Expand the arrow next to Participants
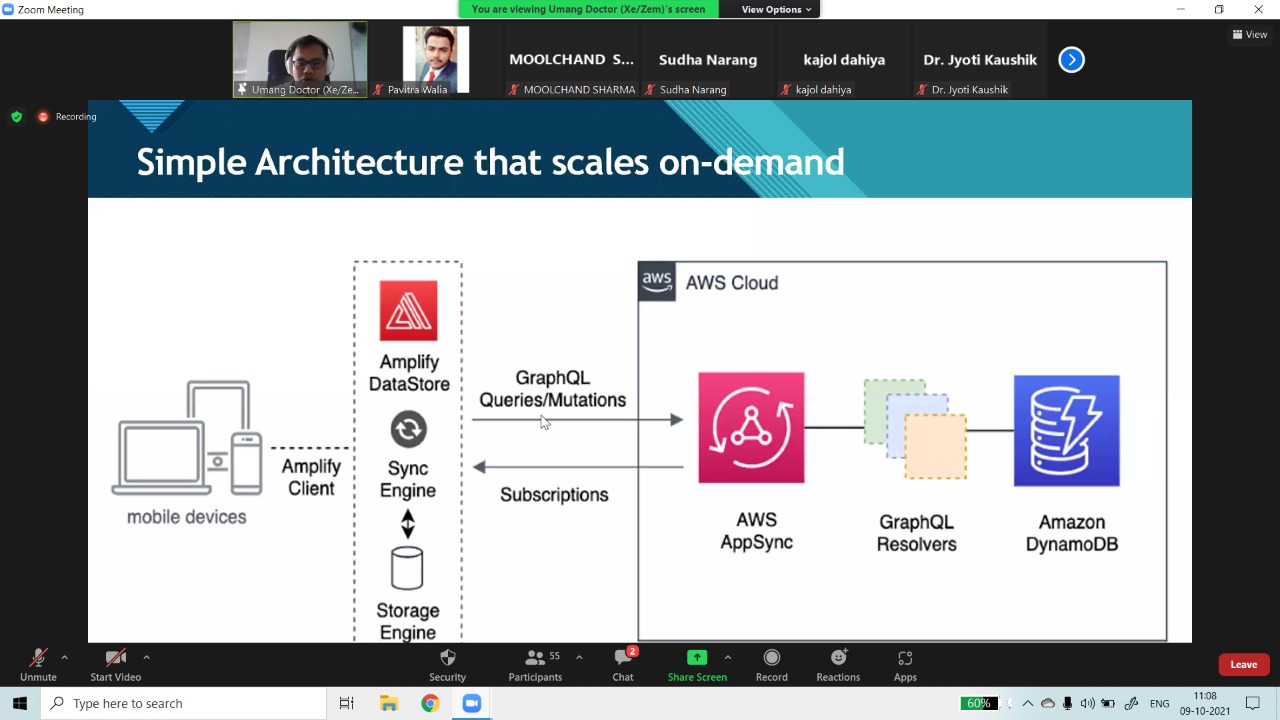 579,657
